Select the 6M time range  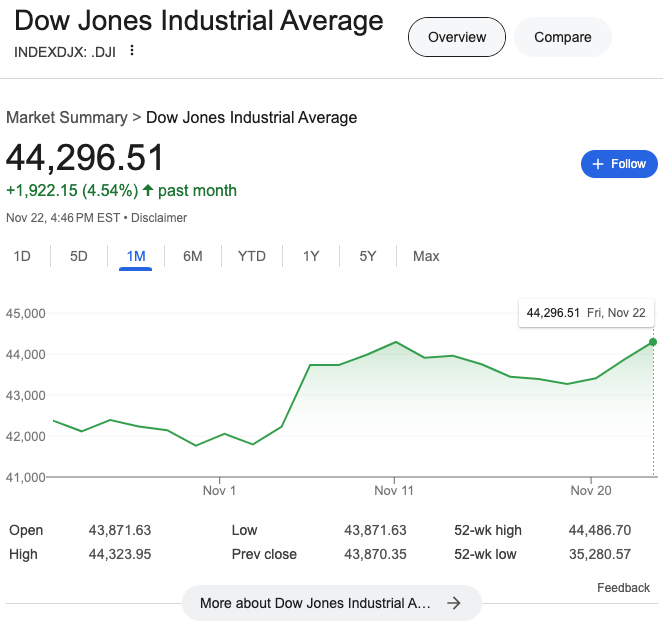click(193, 256)
